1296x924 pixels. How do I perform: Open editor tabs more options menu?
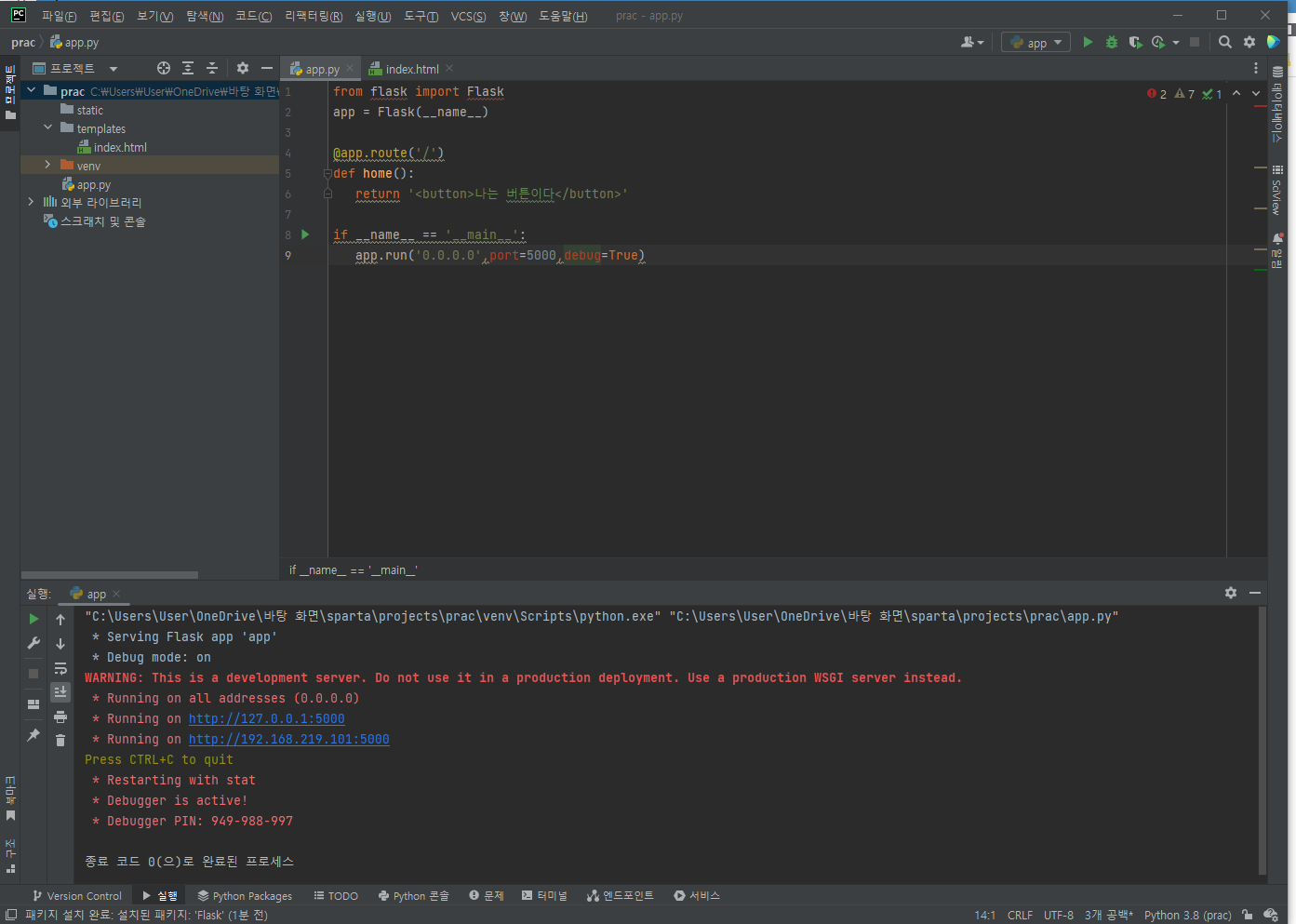1256,68
